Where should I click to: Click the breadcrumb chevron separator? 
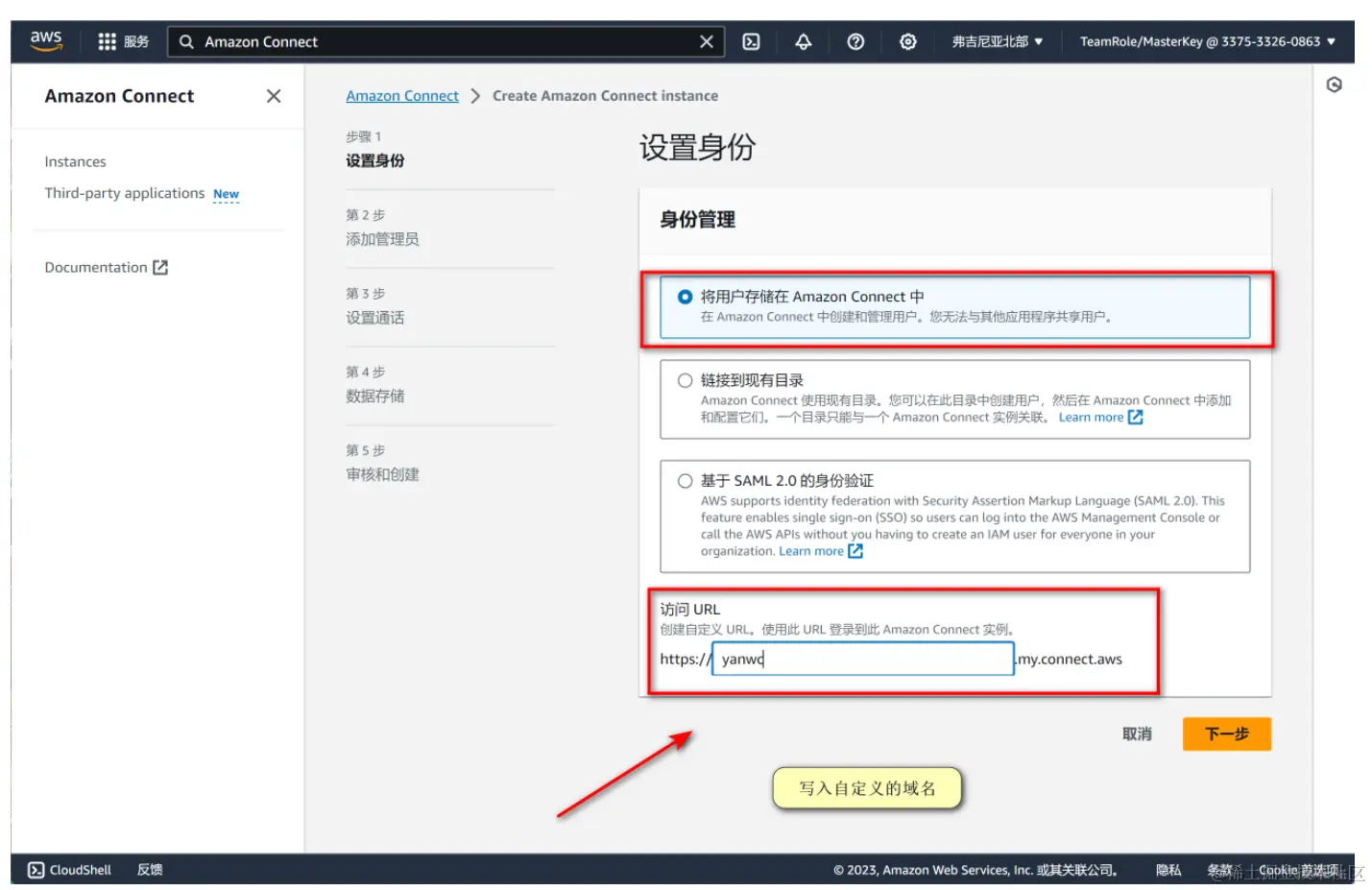(475, 96)
